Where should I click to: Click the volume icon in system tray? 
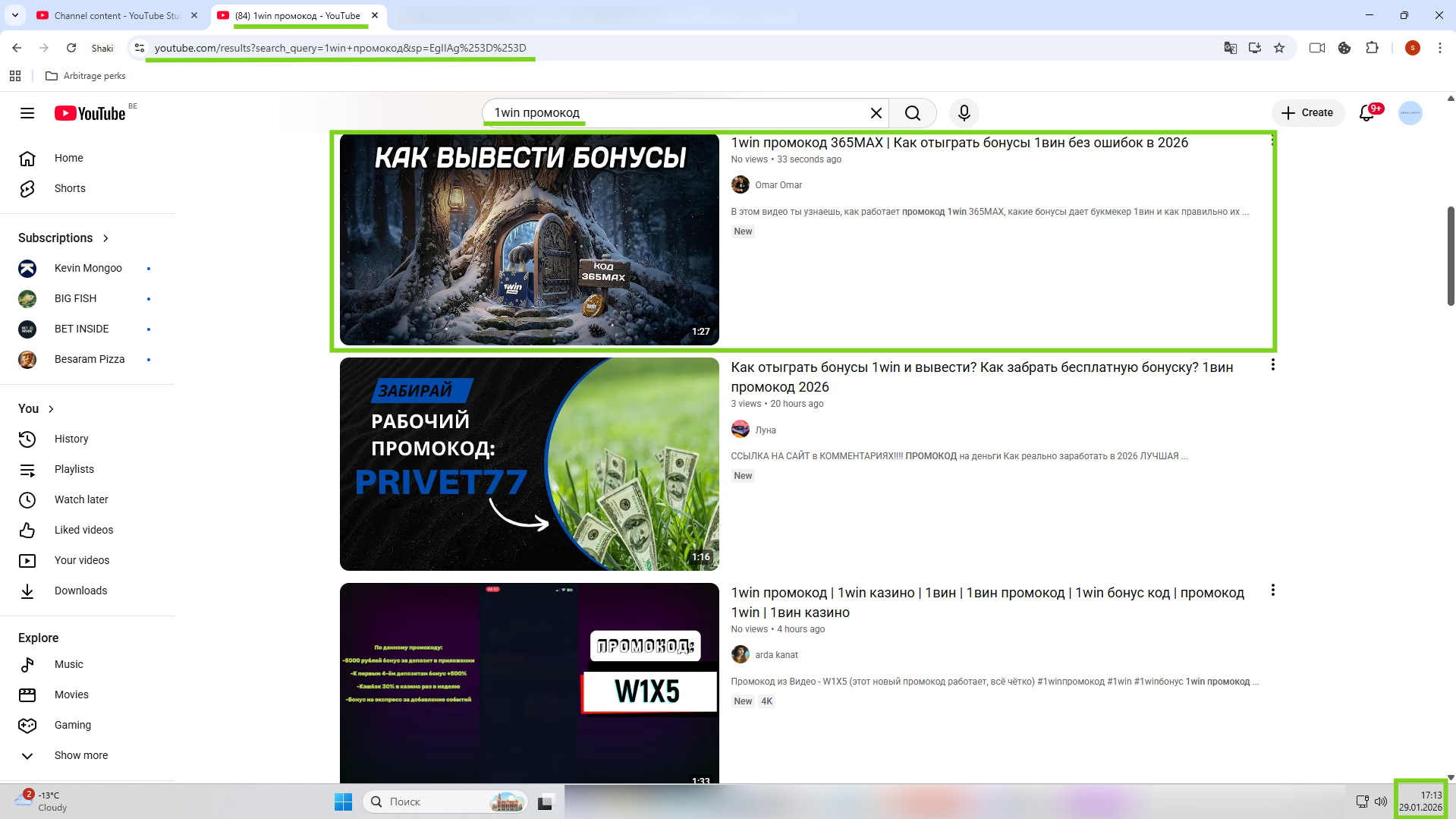click(1381, 802)
